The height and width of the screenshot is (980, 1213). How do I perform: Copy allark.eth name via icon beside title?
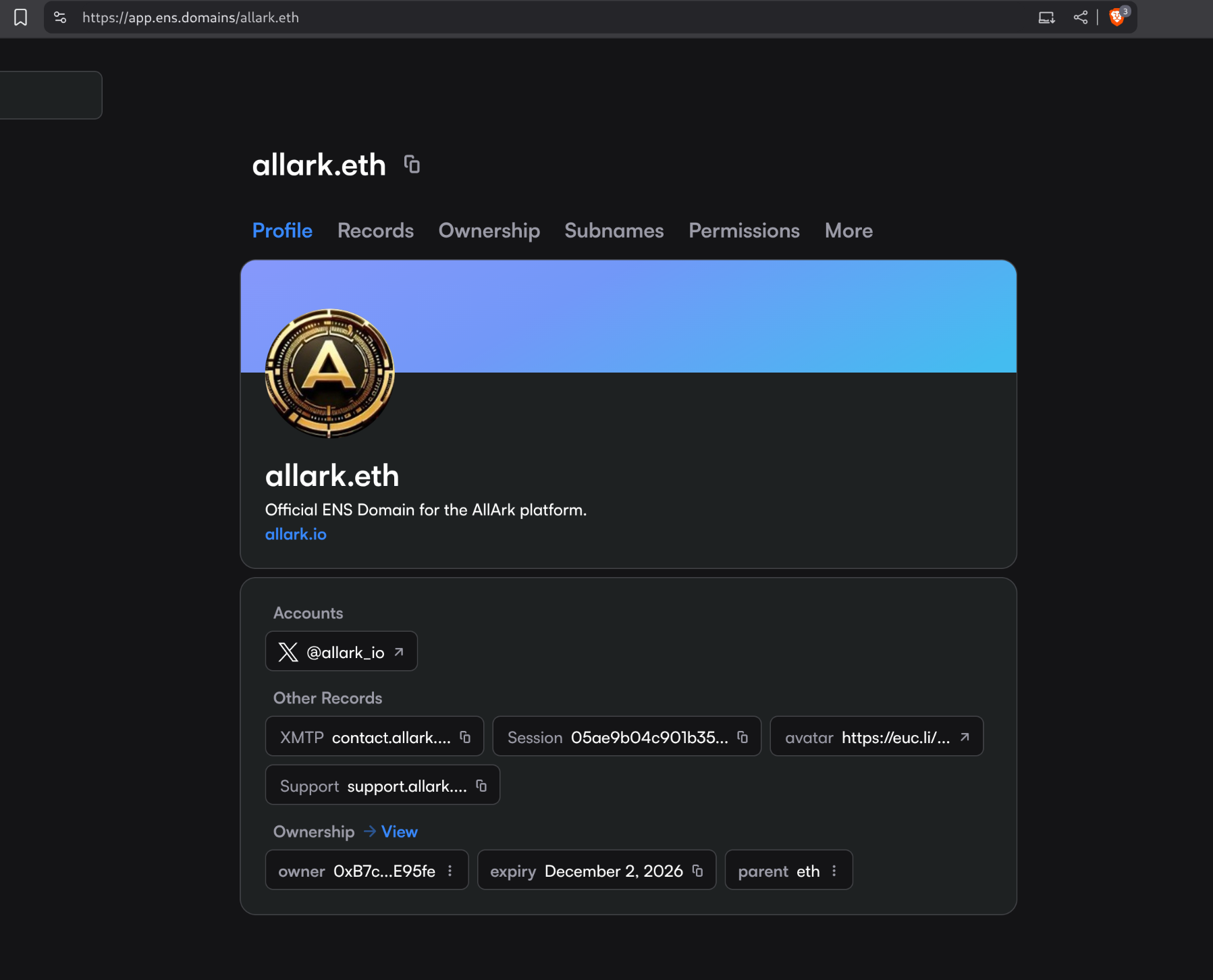click(x=412, y=164)
